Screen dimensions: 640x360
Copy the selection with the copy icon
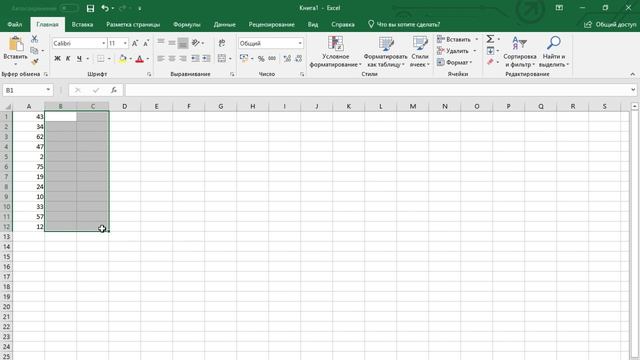(34, 51)
